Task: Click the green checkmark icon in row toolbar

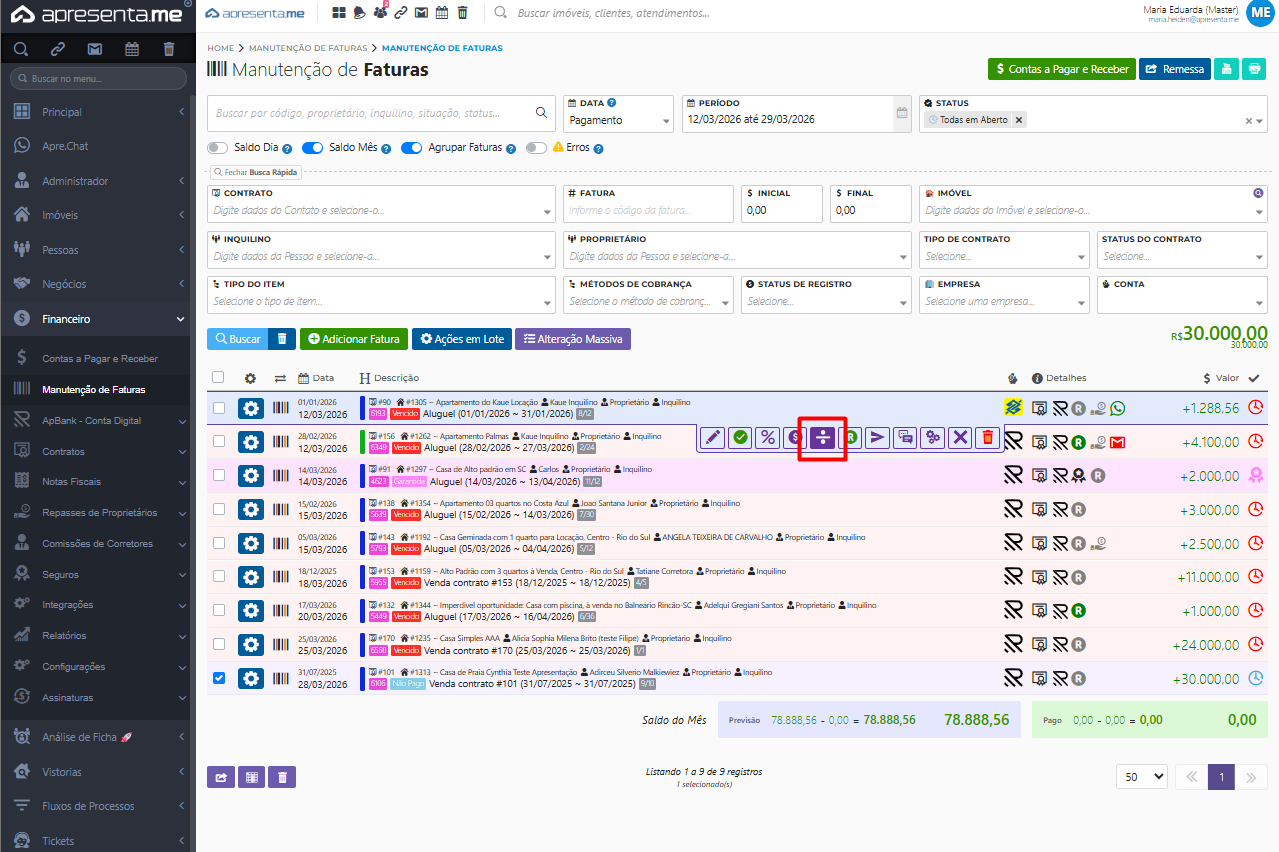Action: [x=740, y=438]
